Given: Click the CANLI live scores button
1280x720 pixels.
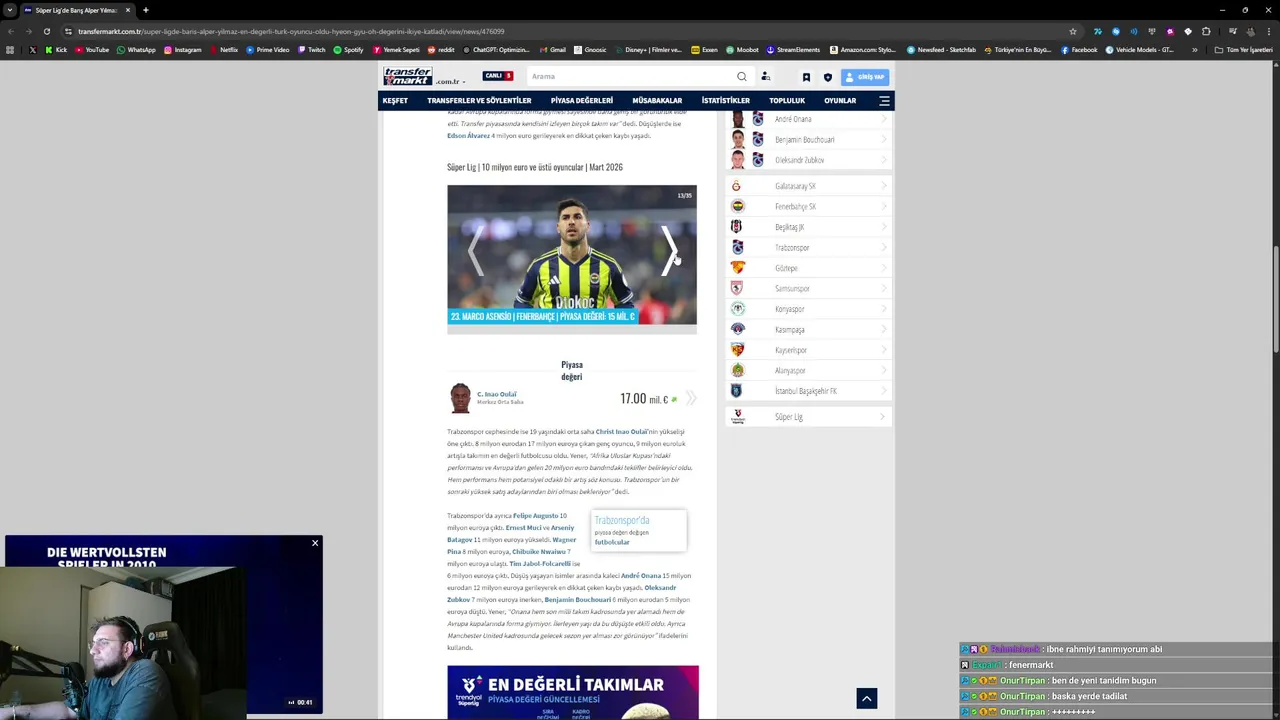Looking at the screenshot, I should click(497, 76).
